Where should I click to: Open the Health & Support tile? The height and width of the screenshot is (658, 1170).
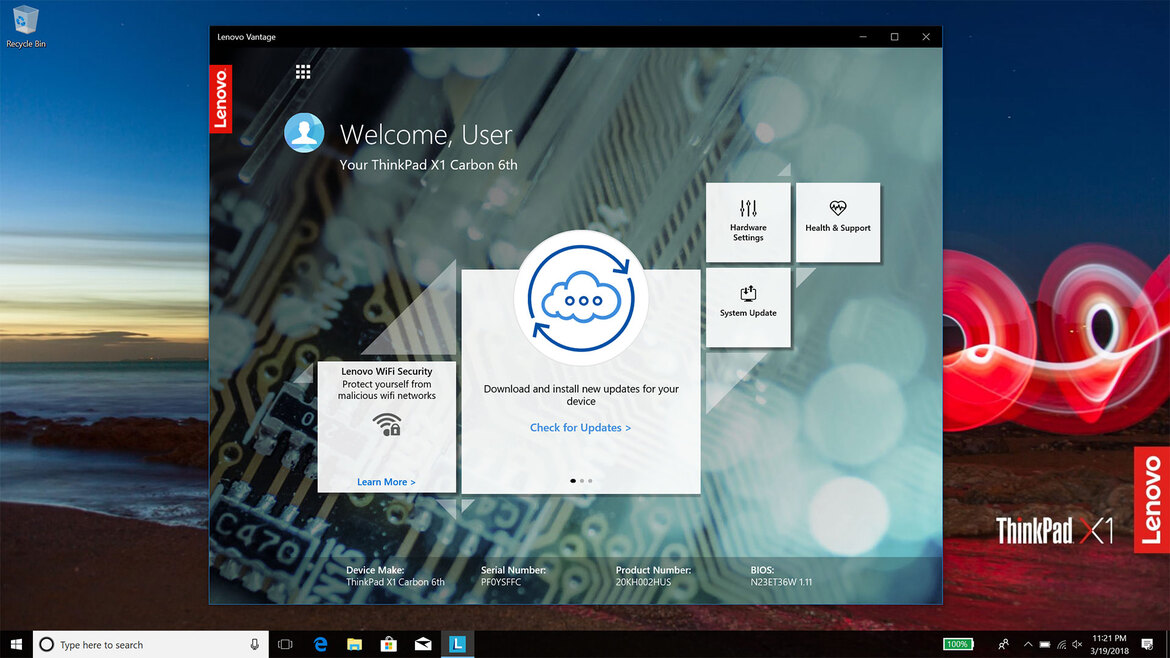[838, 222]
